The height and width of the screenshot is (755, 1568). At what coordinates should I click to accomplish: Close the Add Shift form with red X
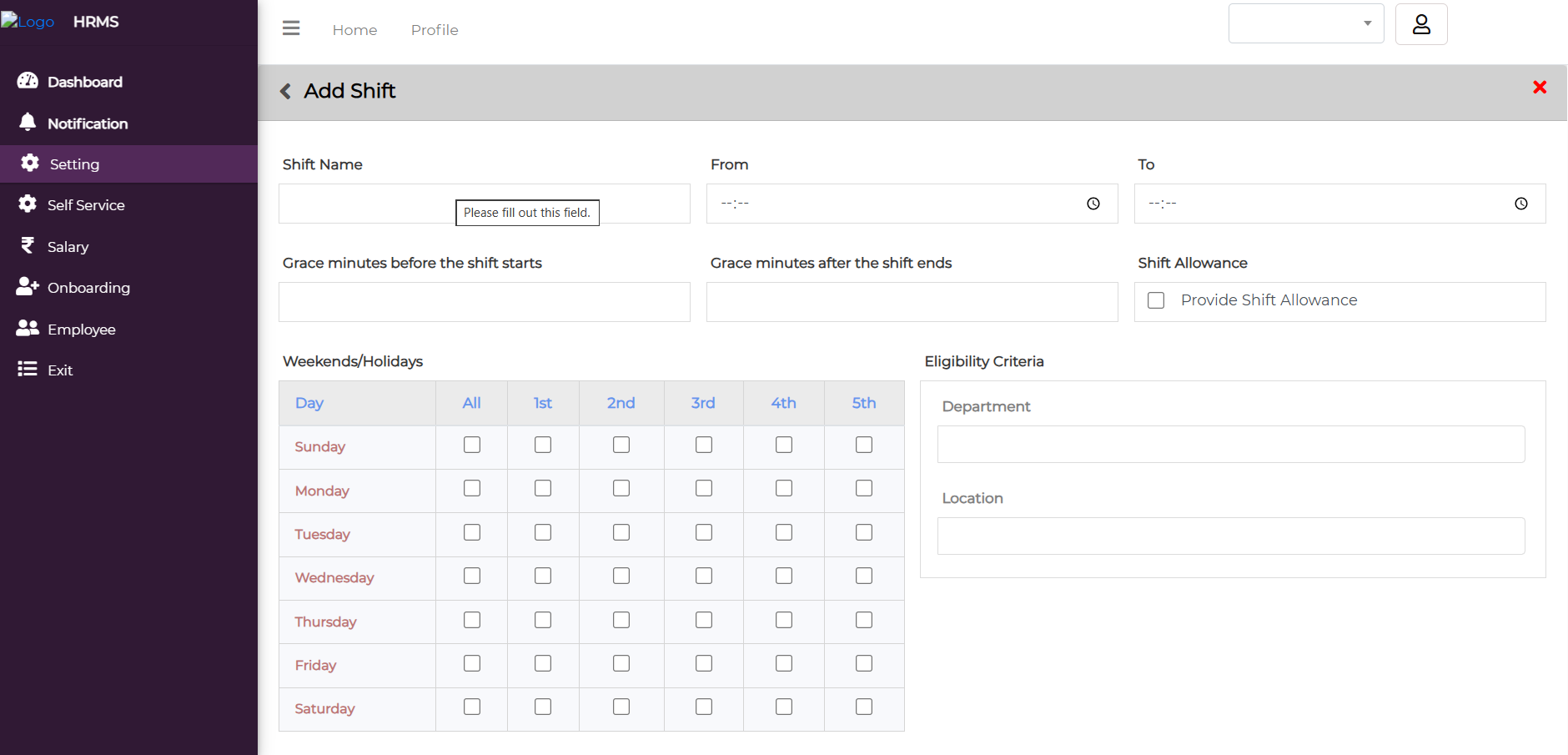(1540, 88)
